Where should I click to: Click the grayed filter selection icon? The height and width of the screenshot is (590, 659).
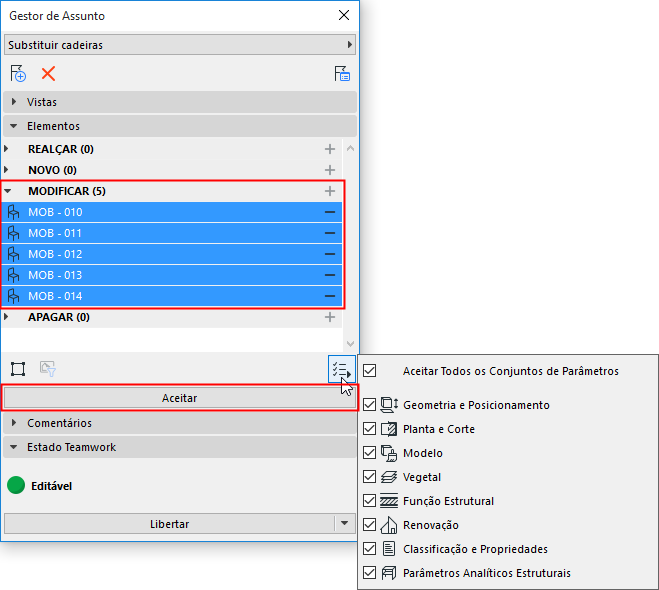coord(48,369)
